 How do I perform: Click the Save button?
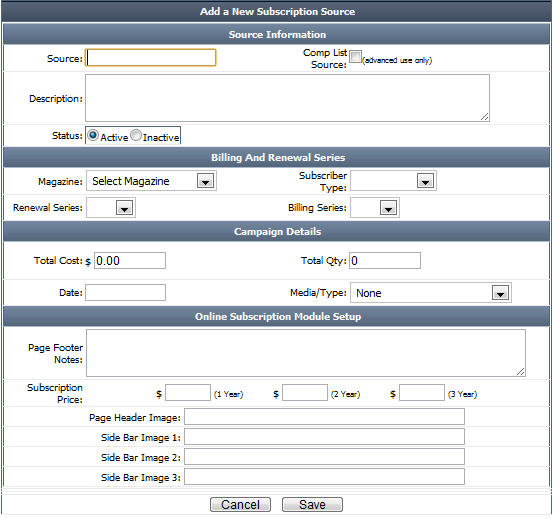pos(312,504)
